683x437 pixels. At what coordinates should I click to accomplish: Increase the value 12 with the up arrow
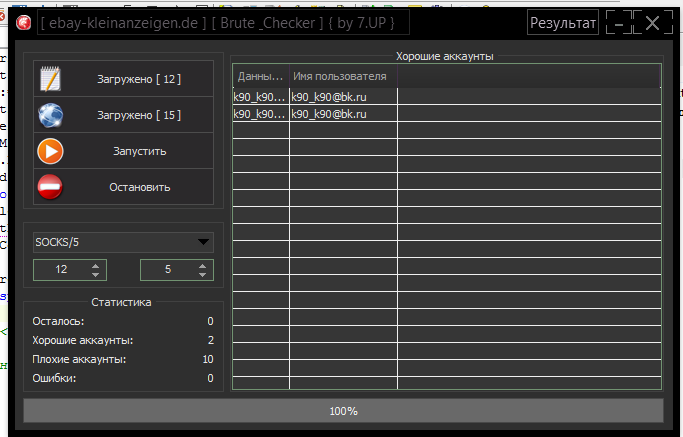click(x=95, y=265)
